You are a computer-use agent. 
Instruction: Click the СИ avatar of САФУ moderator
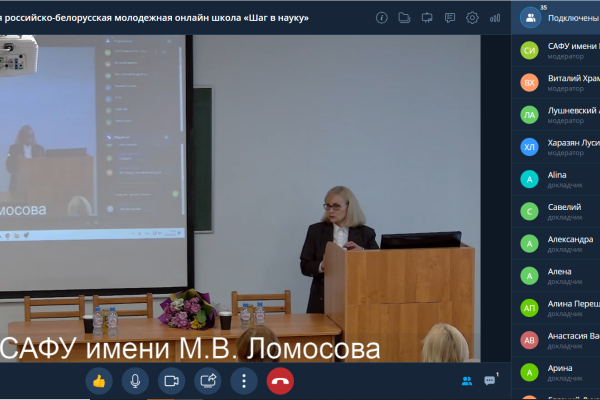click(530, 49)
